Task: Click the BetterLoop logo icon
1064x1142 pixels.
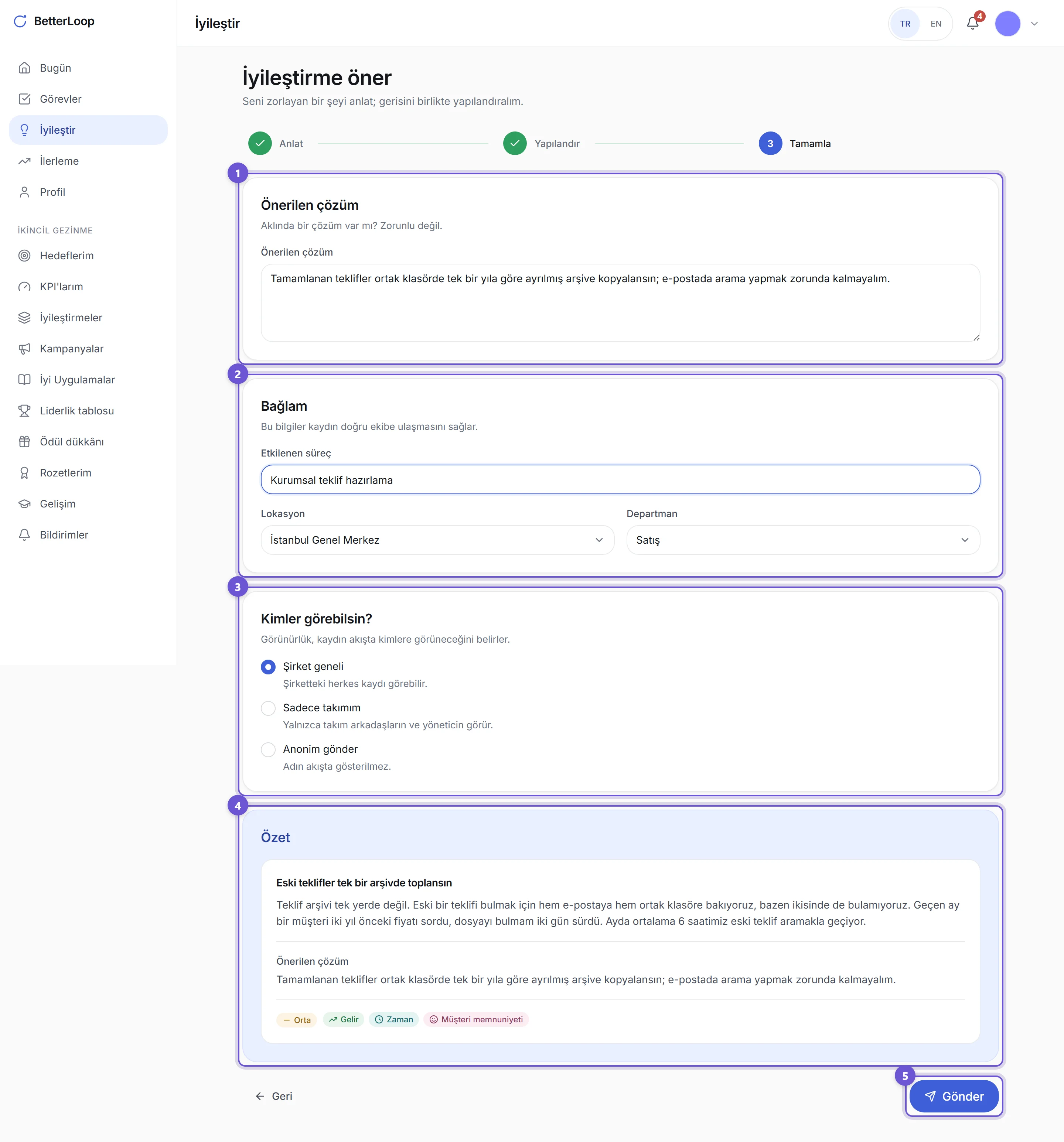Action: 20,21
